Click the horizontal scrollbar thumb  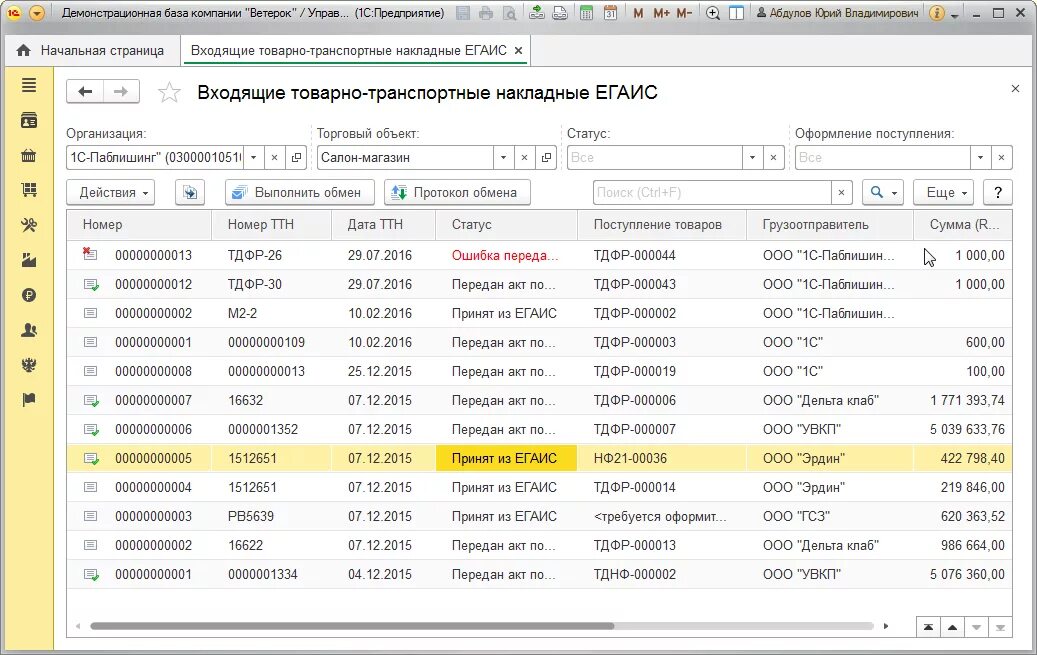point(352,626)
